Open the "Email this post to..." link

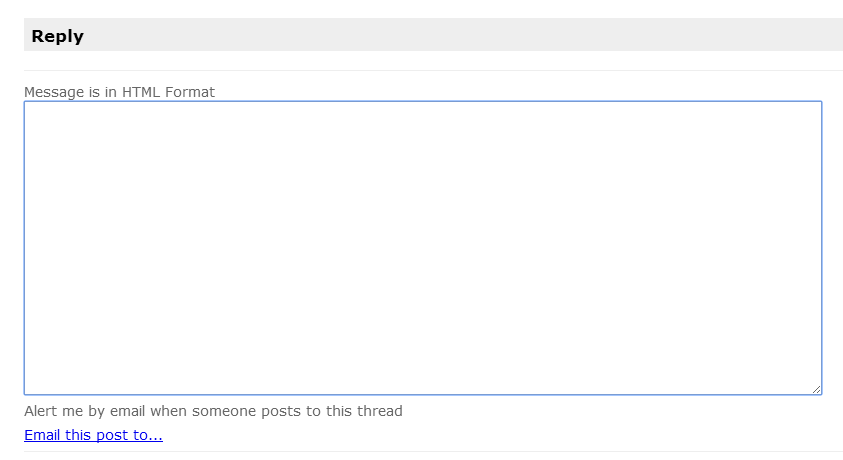pos(93,435)
